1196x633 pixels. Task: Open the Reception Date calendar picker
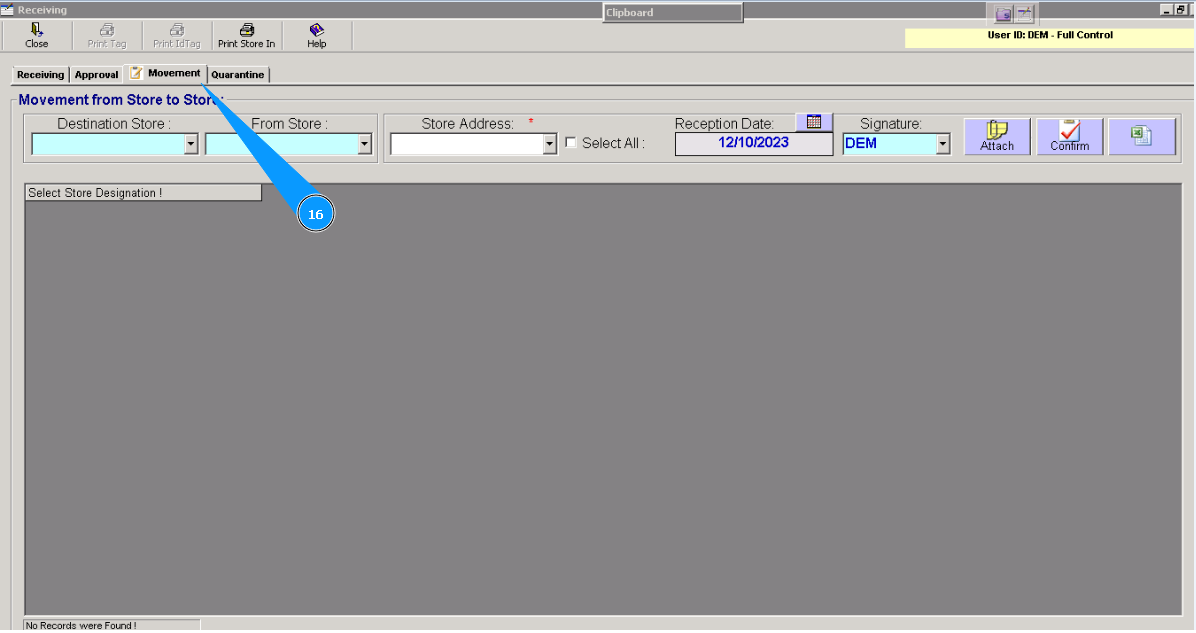pyautogui.click(x=814, y=122)
